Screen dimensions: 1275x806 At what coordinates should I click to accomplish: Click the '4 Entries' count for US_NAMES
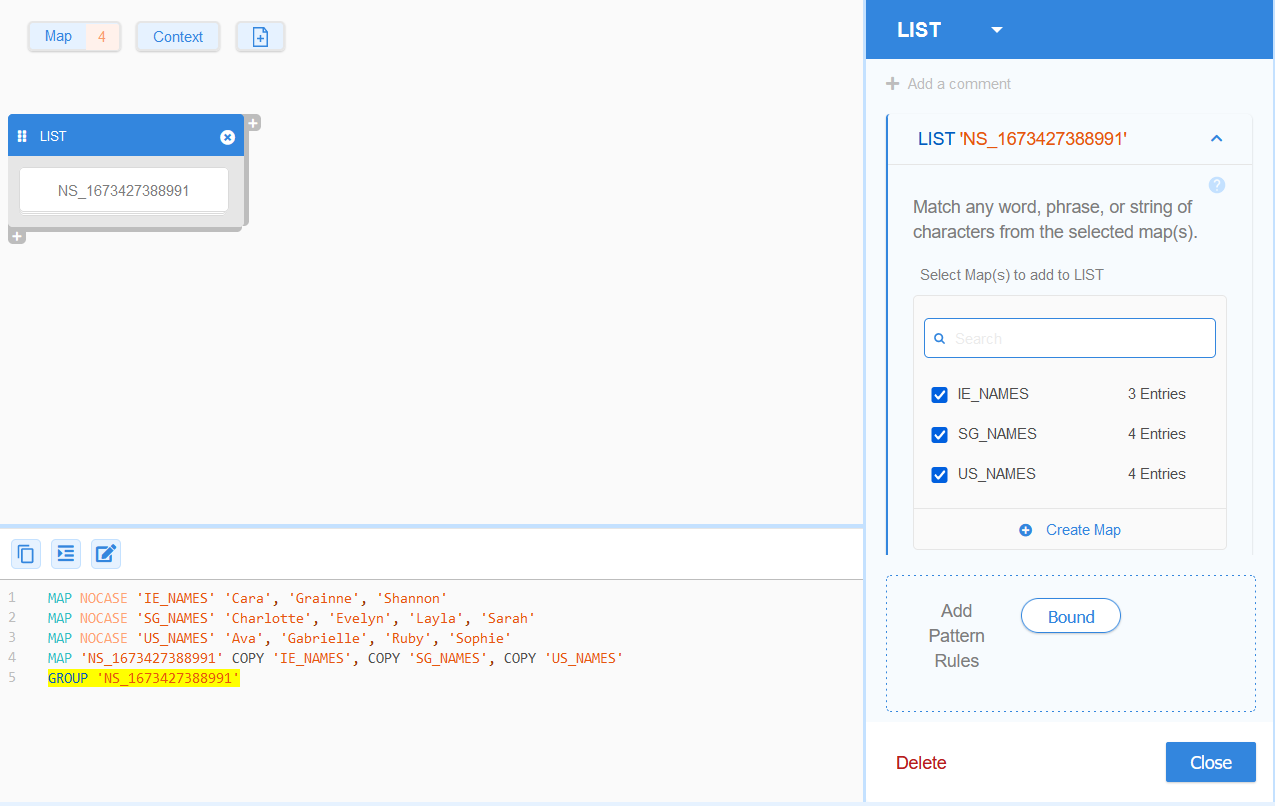1157,474
